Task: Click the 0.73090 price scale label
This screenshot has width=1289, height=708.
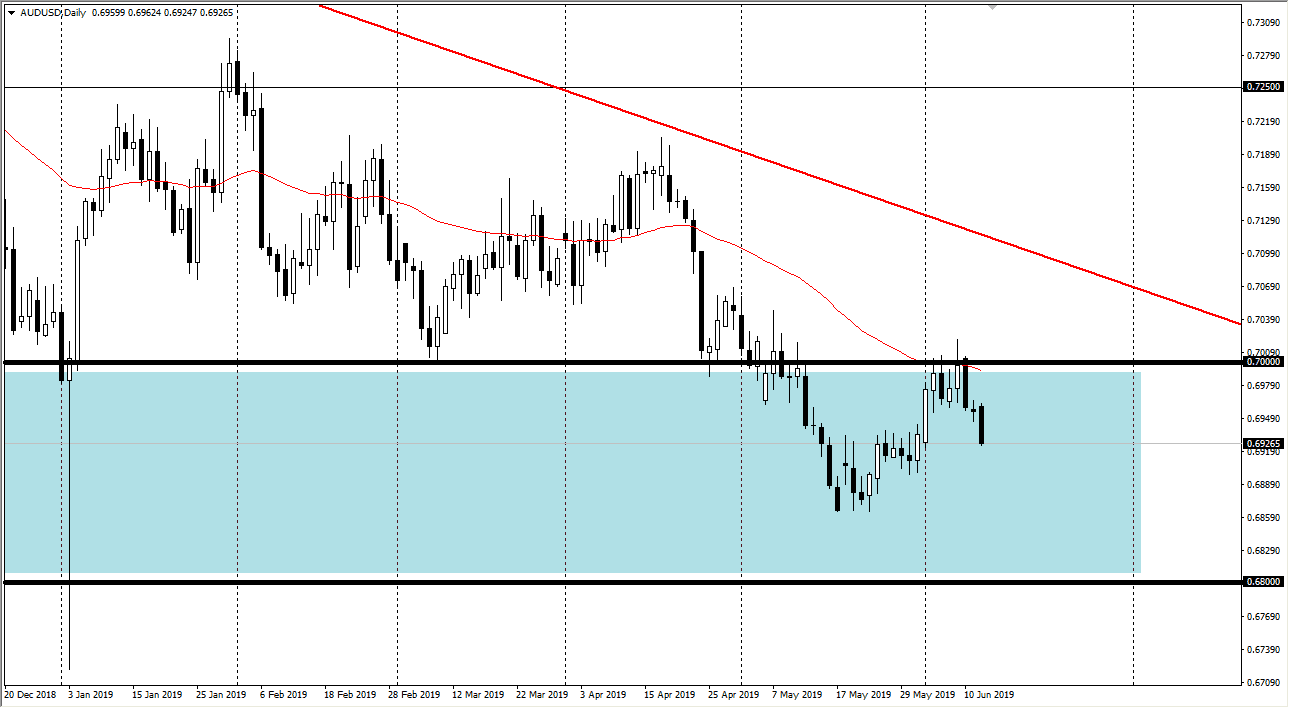Action: pyautogui.click(x=1263, y=22)
